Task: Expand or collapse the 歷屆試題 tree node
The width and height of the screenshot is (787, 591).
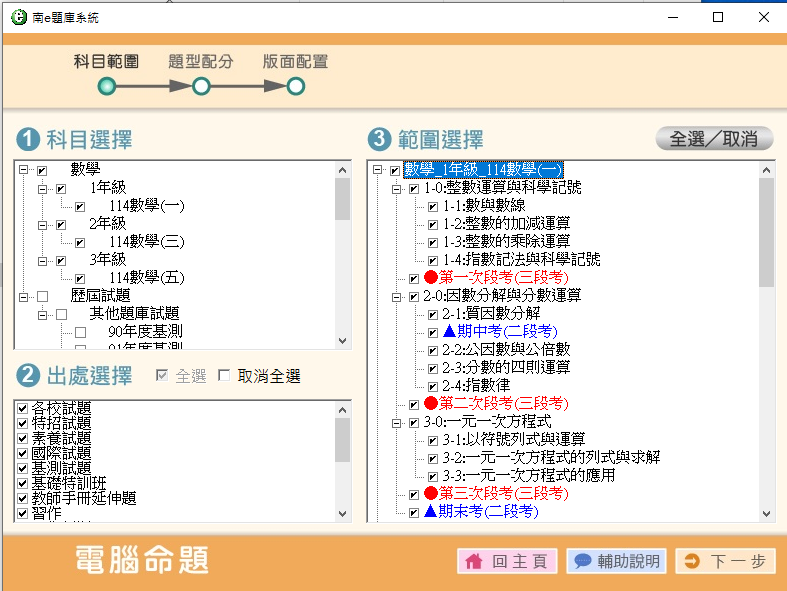Action: pyautogui.click(x=23, y=296)
